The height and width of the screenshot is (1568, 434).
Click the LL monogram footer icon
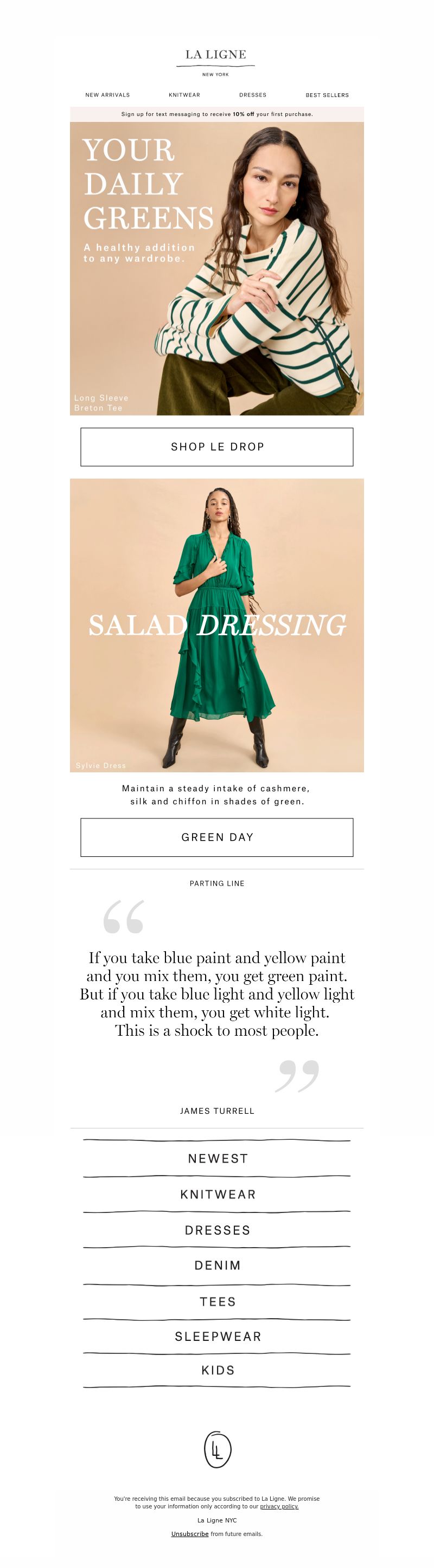coord(217,1449)
